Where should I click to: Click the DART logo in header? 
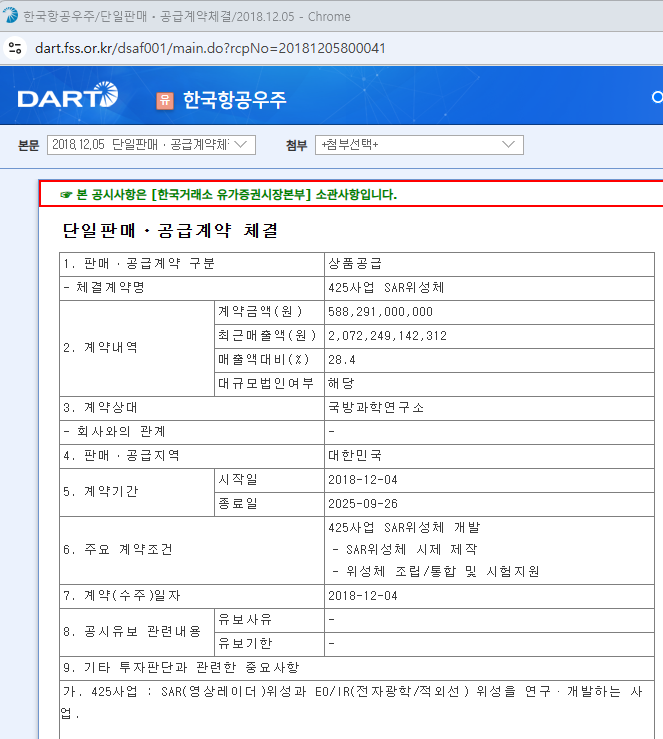tap(68, 95)
